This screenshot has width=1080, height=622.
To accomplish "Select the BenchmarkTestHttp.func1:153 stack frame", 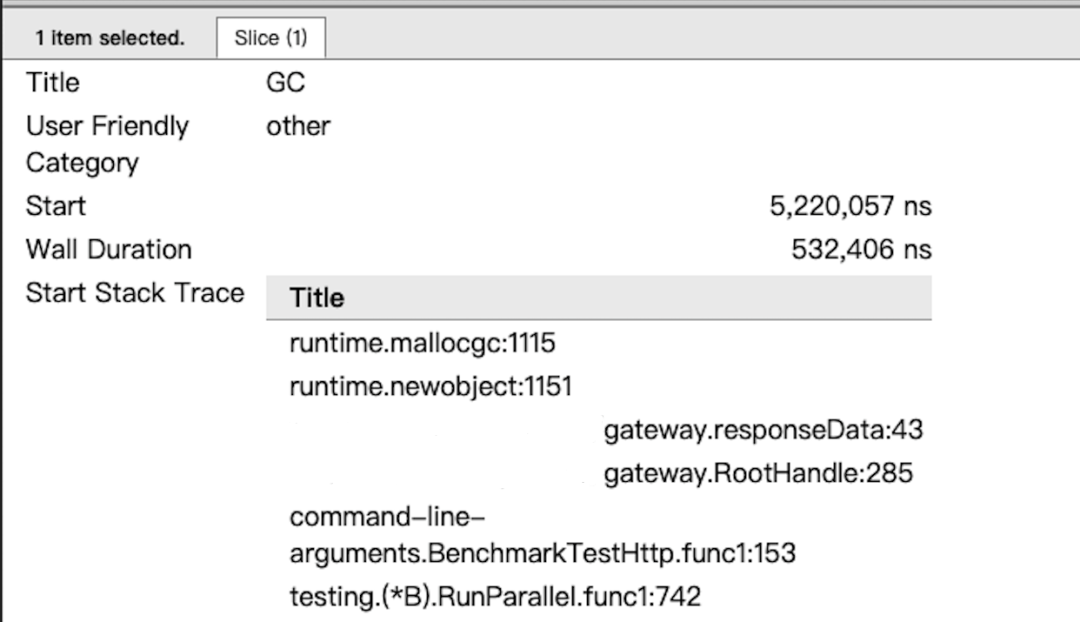I will pos(542,553).
